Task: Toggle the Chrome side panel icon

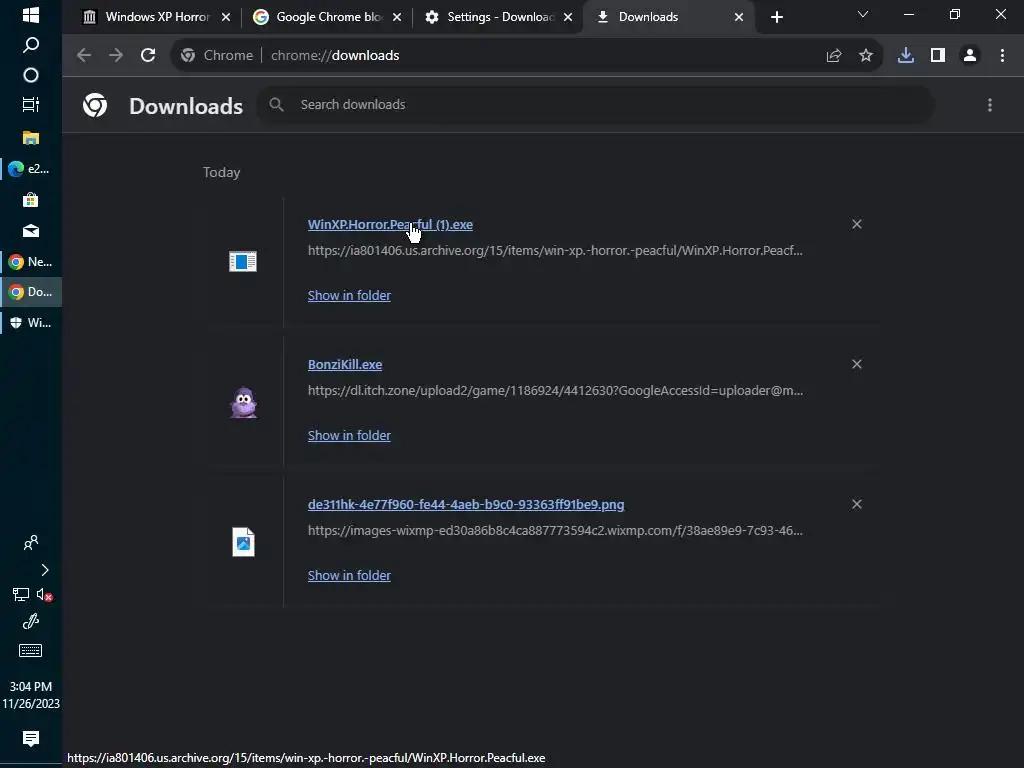Action: point(938,56)
